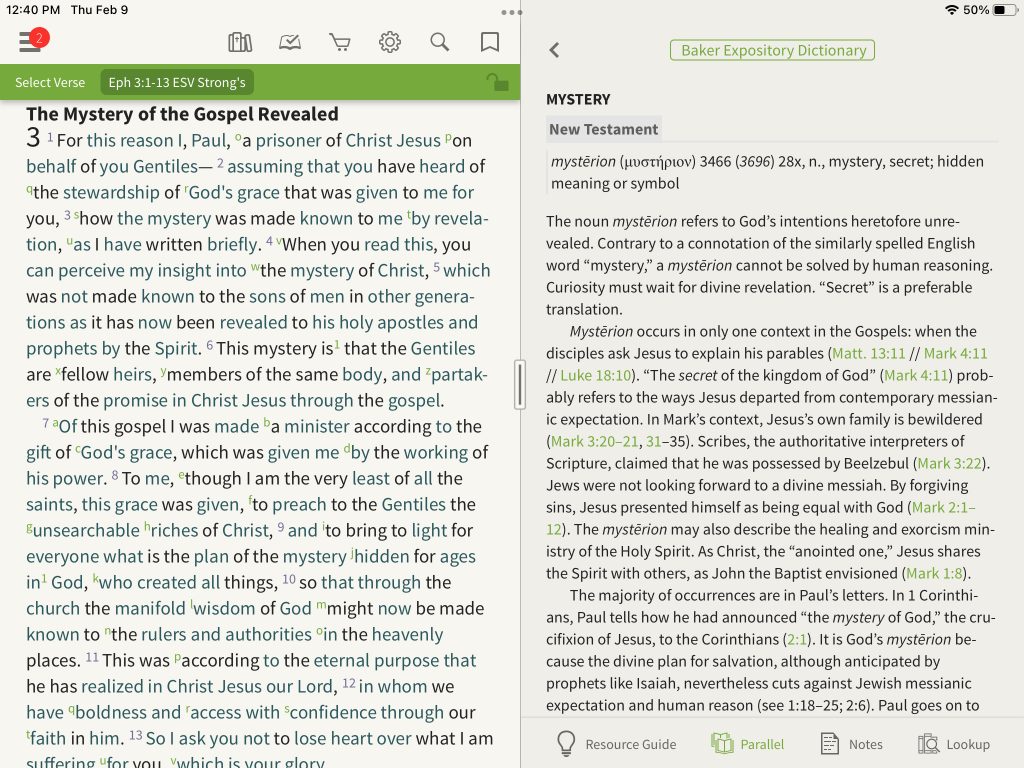This screenshot has height=768, width=1024.
Task: Open settings gear icon
Action: [x=390, y=42]
